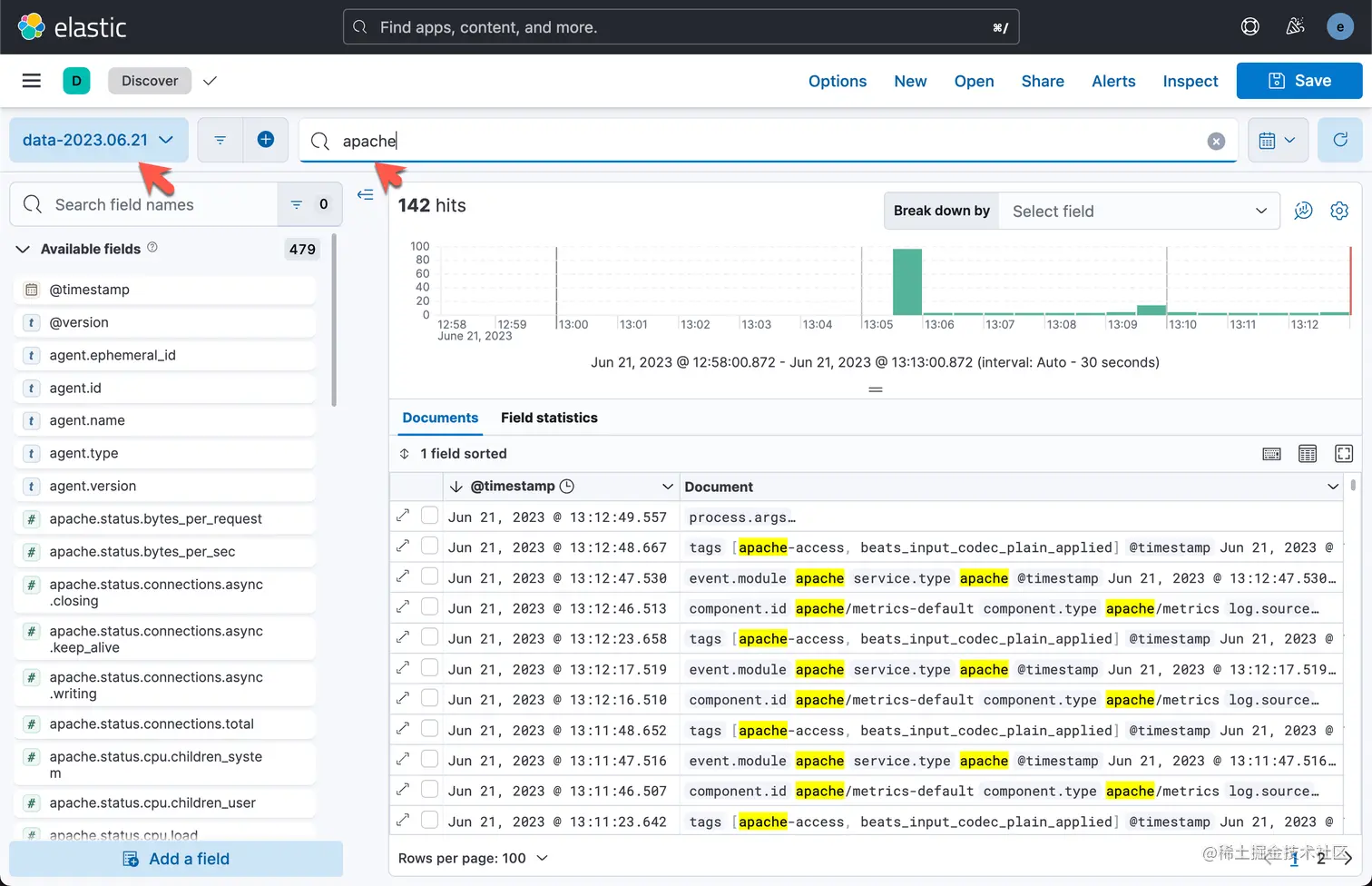Viewport: 1372px width, 886px height.
Task: Click the green D space avatar
Action: pos(76,81)
